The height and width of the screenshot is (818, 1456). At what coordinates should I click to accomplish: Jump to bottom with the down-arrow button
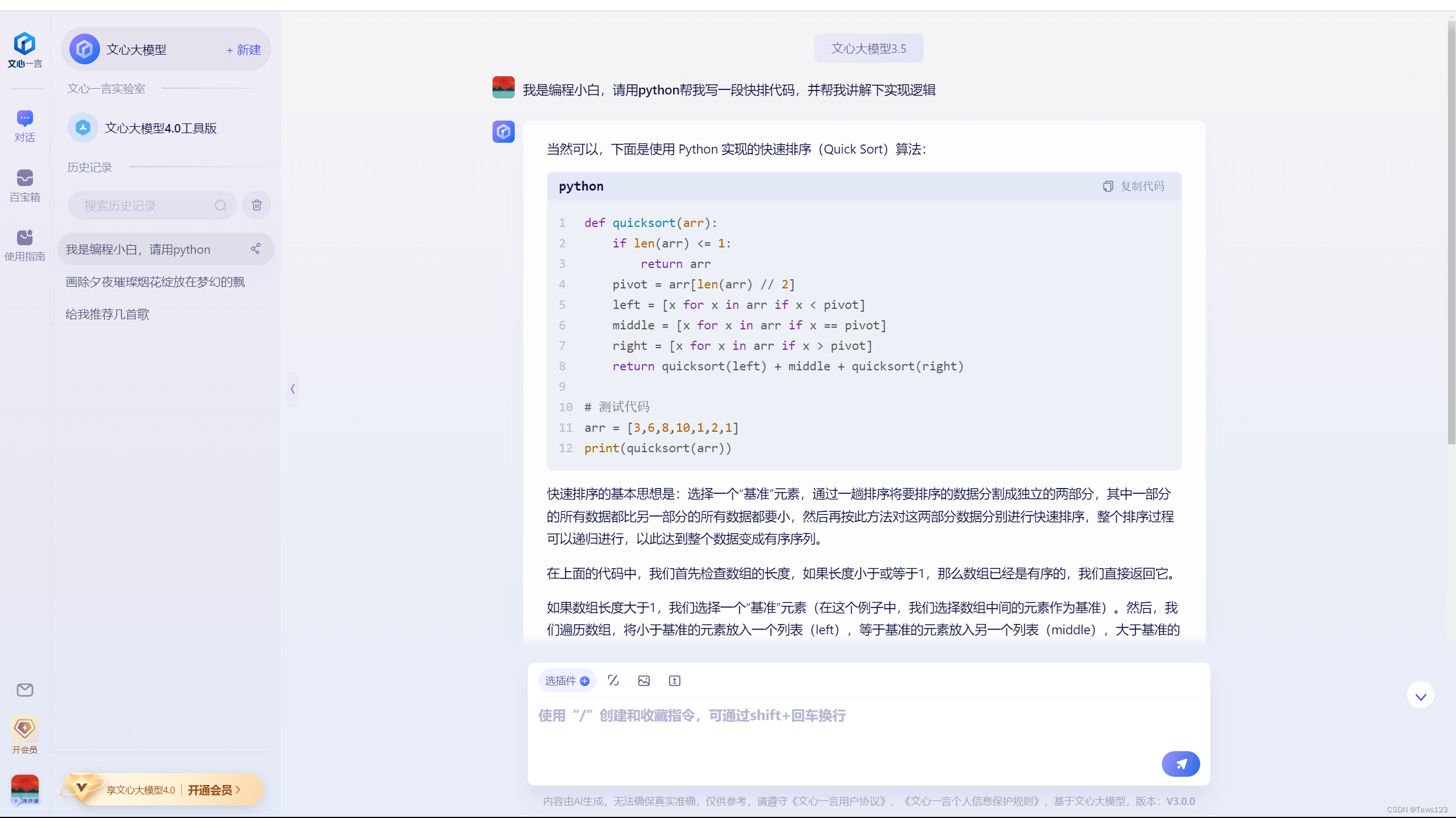(x=1421, y=695)
